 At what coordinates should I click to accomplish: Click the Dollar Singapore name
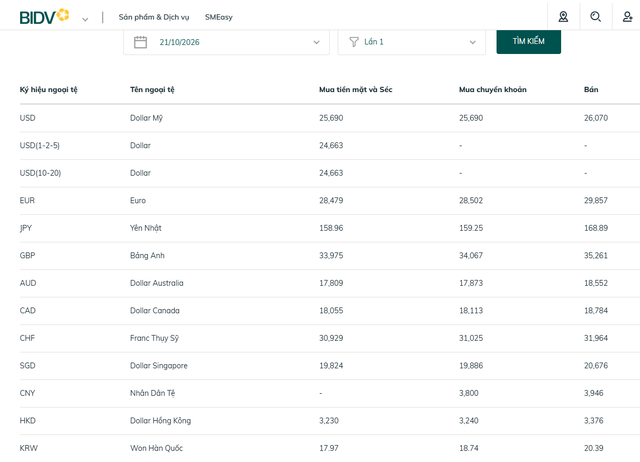pos(159,366)
